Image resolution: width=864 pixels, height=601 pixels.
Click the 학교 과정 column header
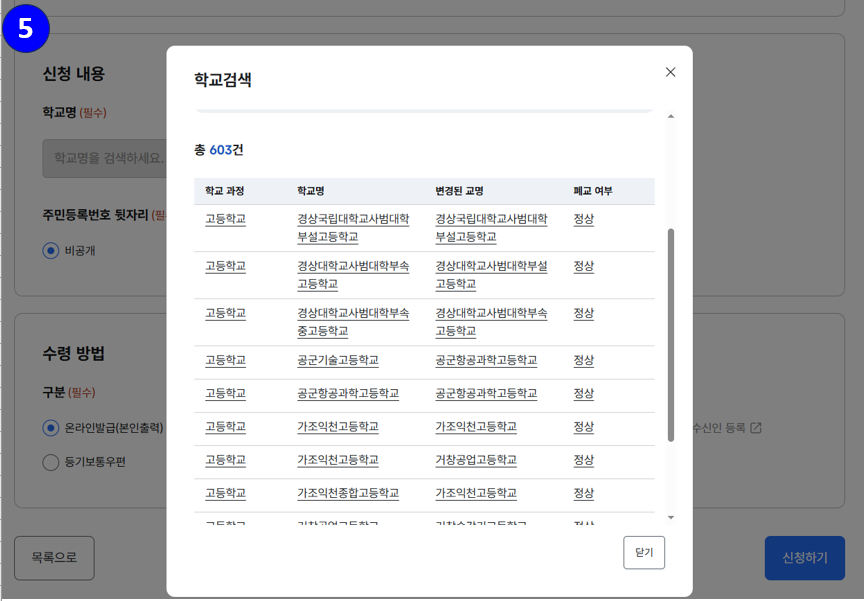tap(224, 191)
